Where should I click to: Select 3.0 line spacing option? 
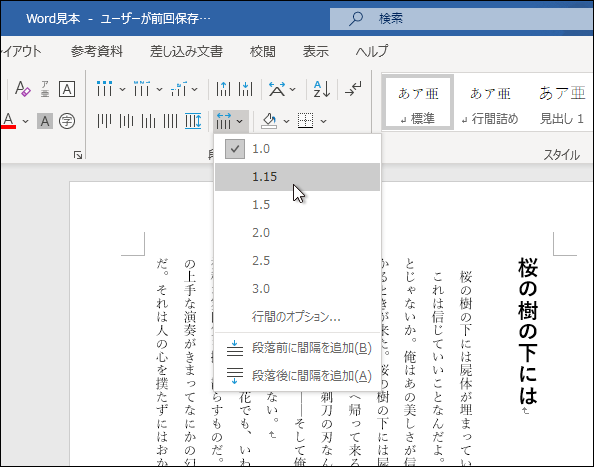(x=297, y=289)
